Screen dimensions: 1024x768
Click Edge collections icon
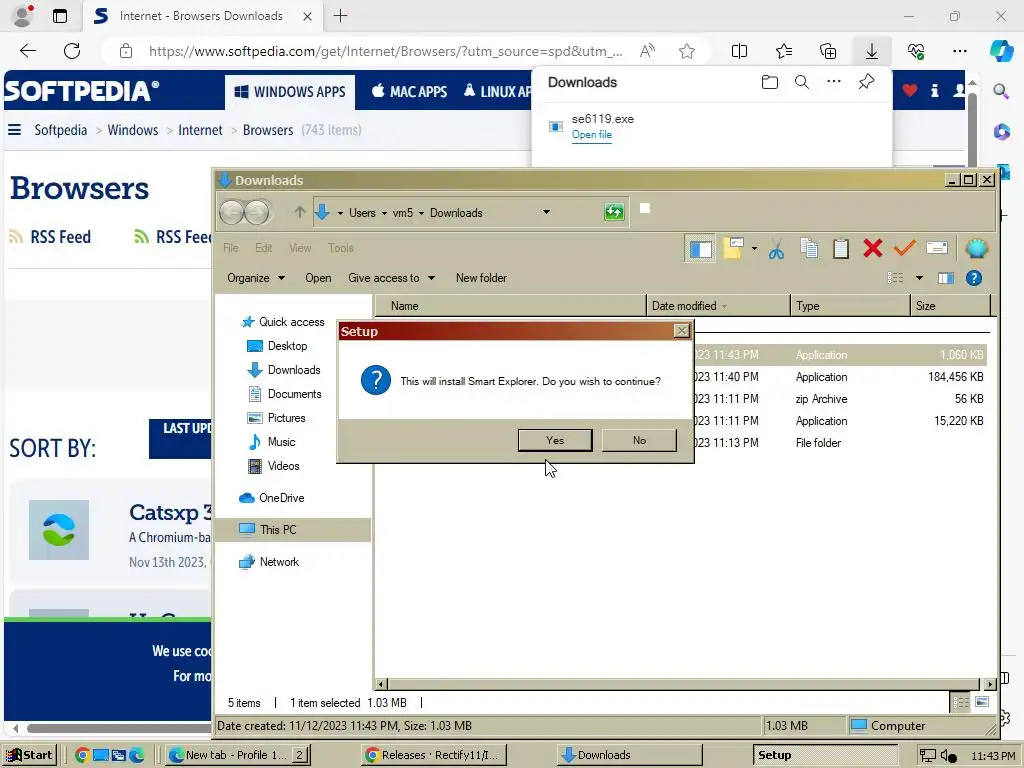point(827,51)
